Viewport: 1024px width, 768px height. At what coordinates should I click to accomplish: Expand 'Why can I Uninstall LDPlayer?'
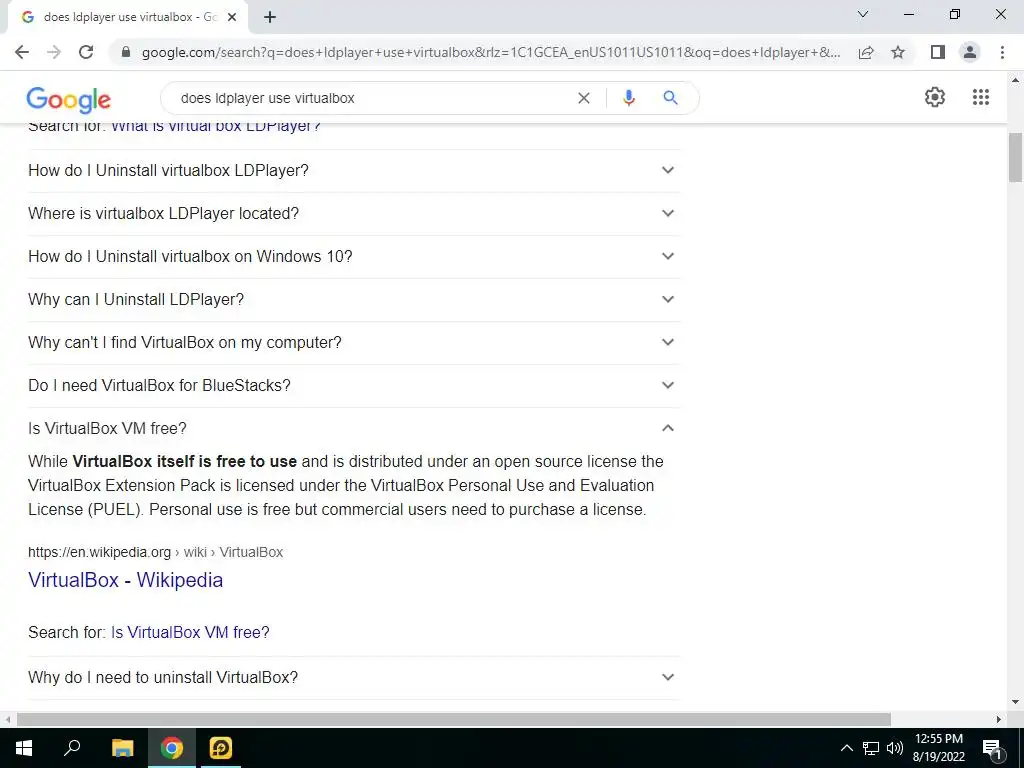(353, 300)
